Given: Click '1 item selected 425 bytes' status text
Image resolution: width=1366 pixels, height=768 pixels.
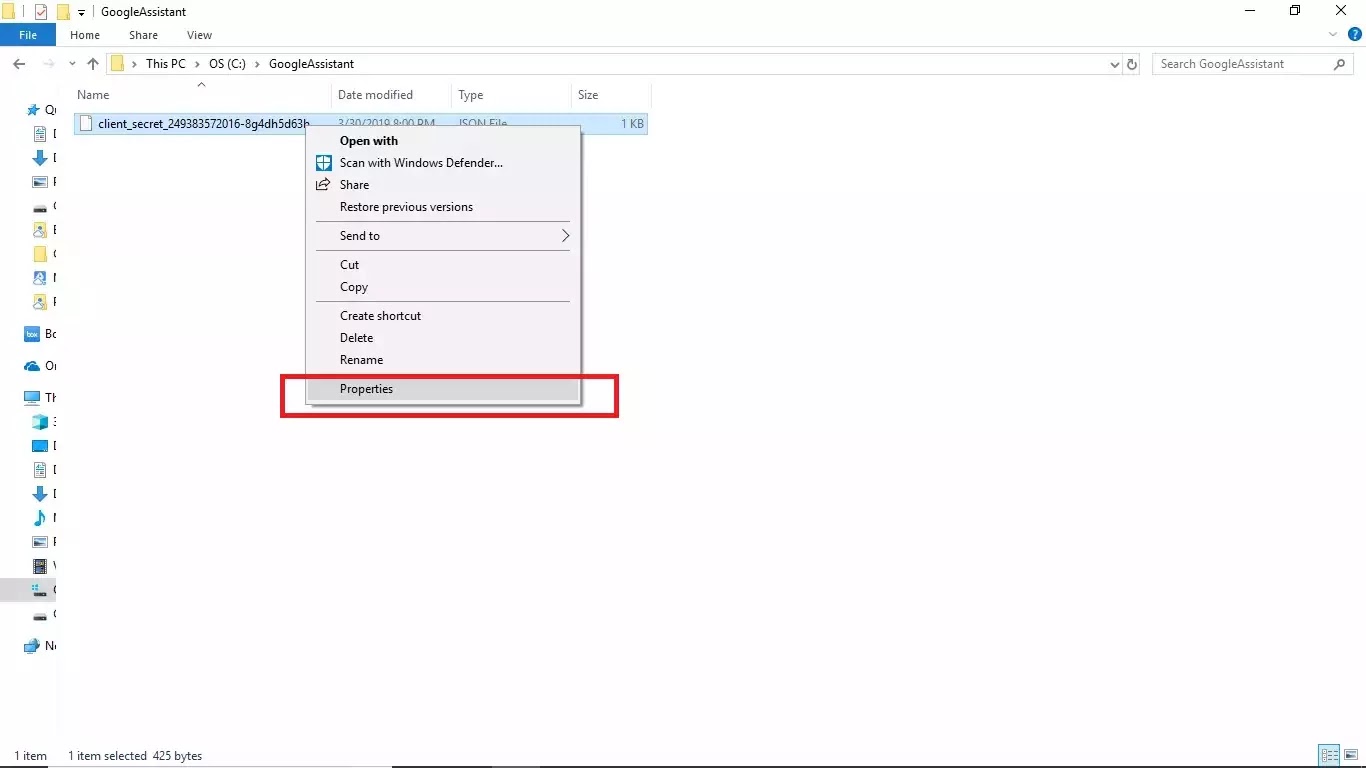Looking at the screenshot, I should point(135,756).
